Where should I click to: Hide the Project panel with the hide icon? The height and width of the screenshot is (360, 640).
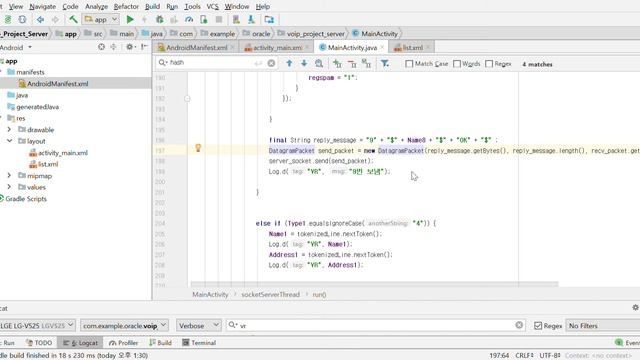coord(144,47)
